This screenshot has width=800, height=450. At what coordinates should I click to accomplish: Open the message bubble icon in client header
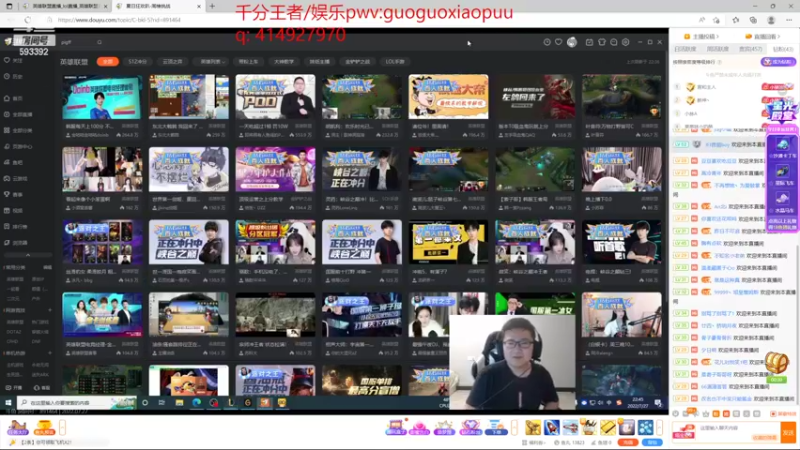(x=614, y=42)
